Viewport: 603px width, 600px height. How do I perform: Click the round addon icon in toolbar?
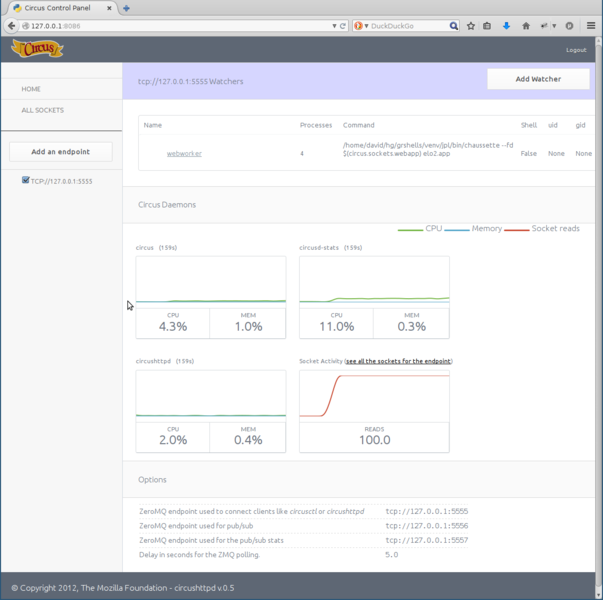pyautogui.click(x=569, y=26)
